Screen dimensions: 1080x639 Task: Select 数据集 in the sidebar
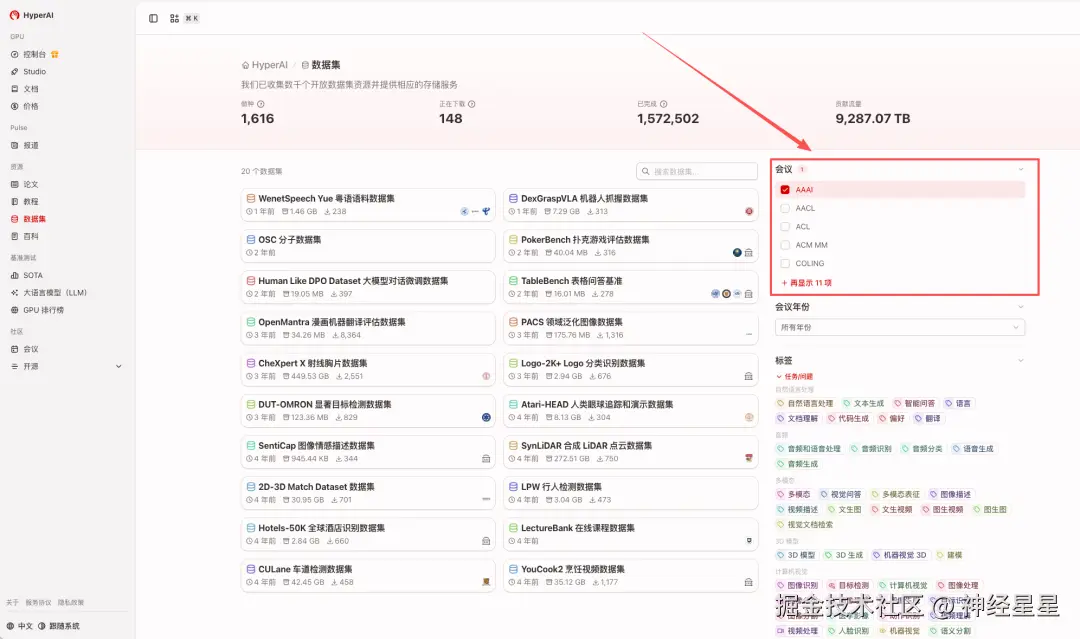pyautogui.click(x=29, y=219)
